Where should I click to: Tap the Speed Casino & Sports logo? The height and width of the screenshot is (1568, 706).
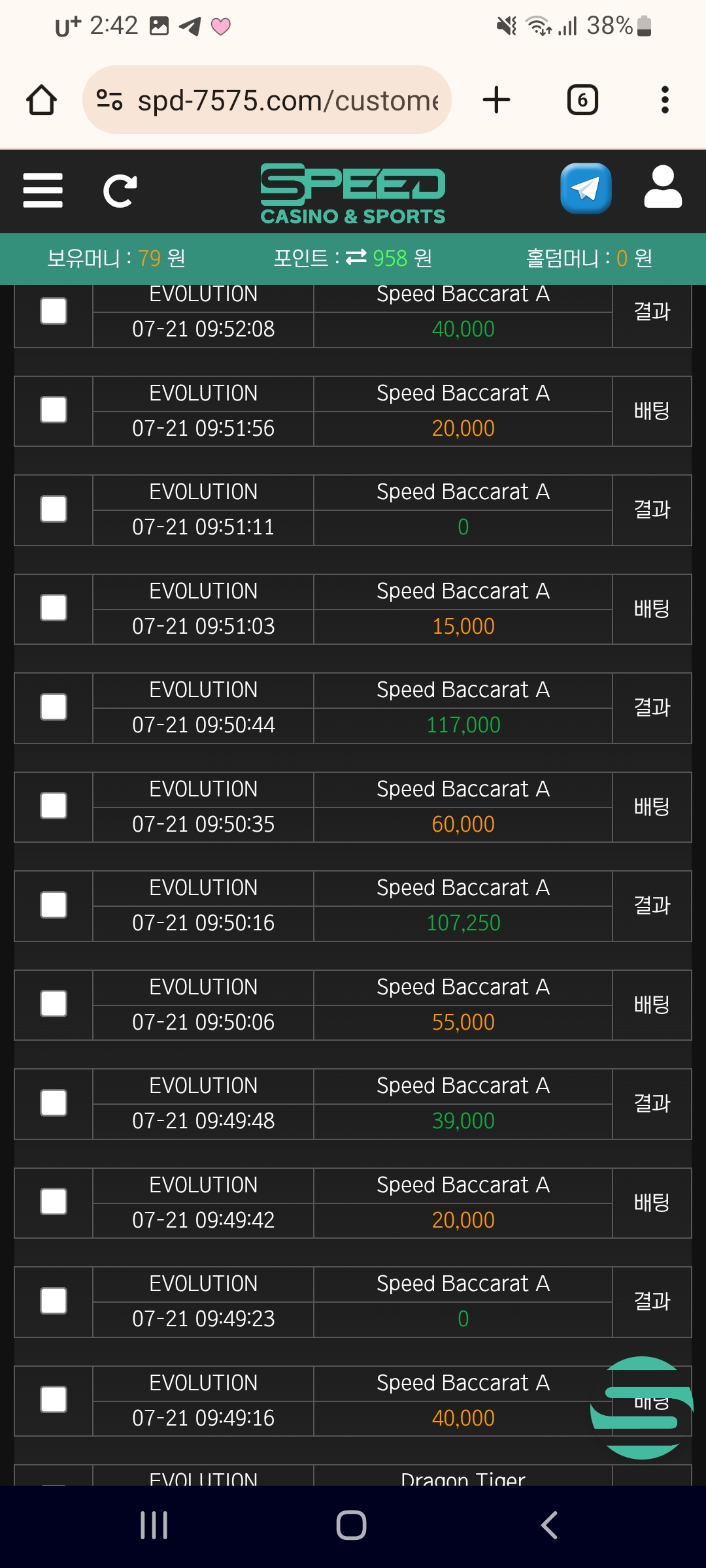[353, 193]
